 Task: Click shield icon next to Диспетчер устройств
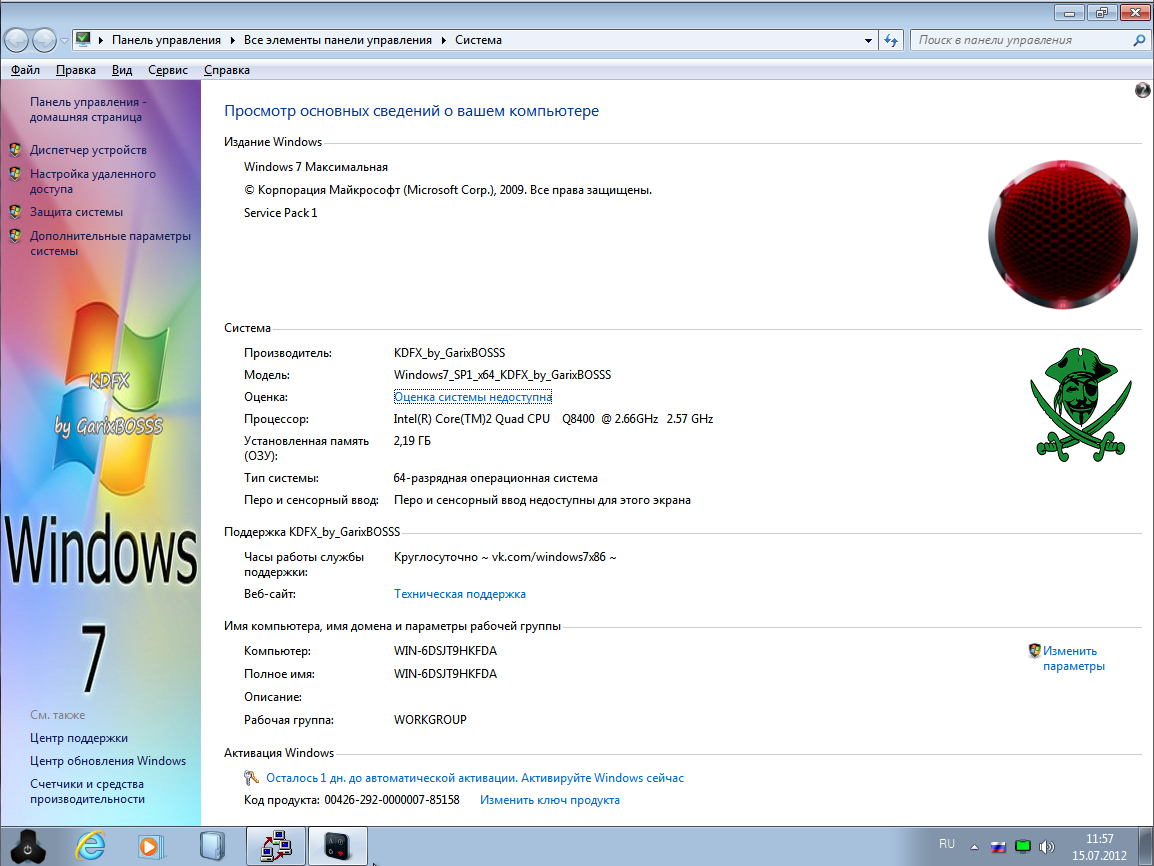pyautogui.click(x=15, y=150)
